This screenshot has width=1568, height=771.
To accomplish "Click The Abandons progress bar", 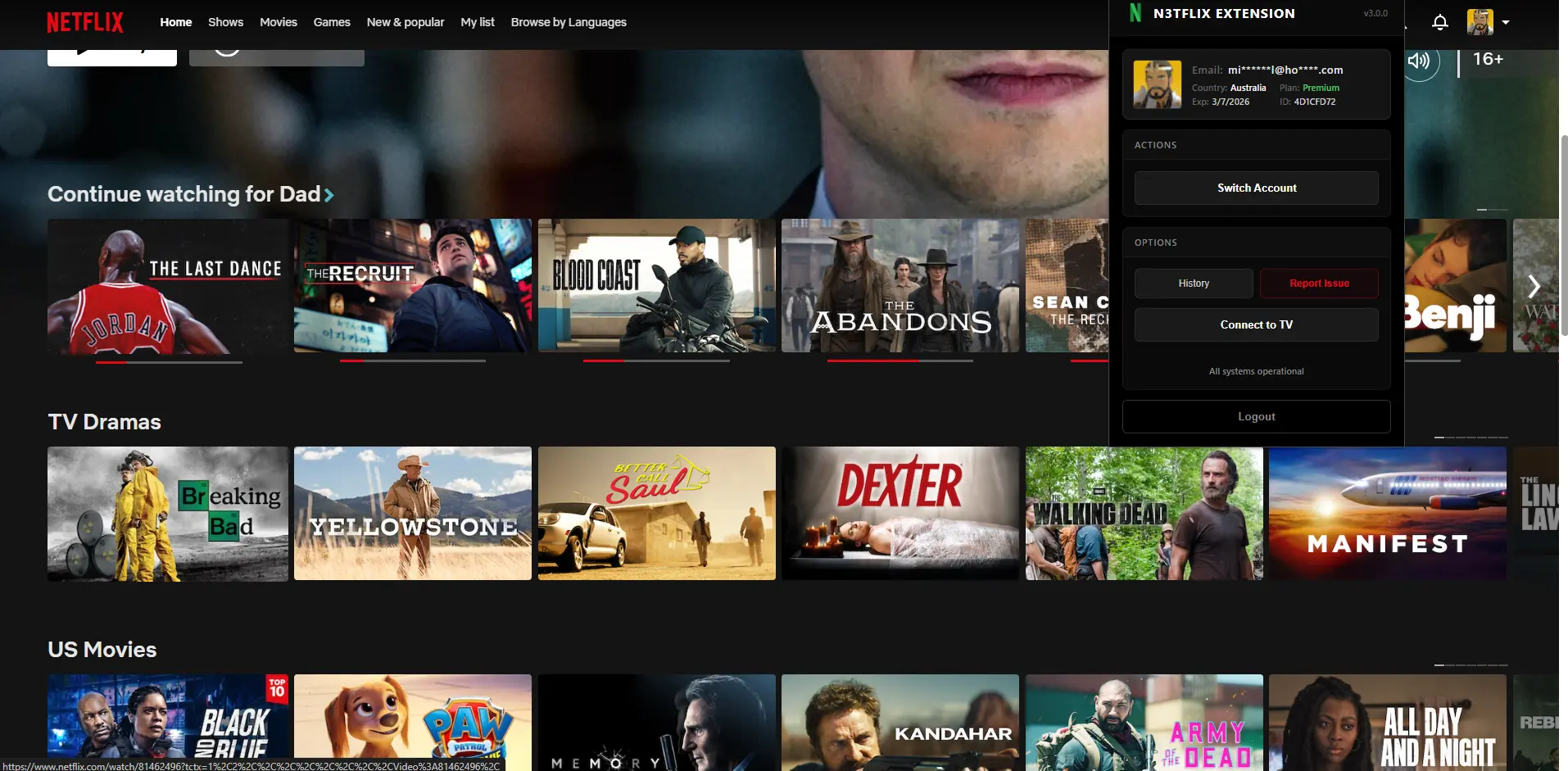I will pos(900,361).
